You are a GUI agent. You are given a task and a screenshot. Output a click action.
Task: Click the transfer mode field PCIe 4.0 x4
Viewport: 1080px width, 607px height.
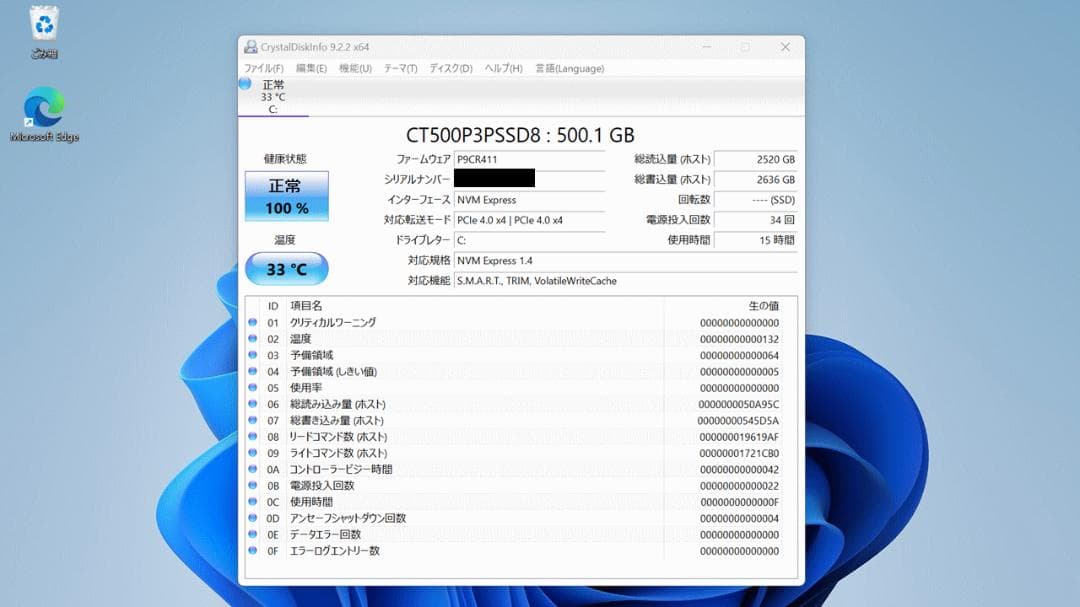click(x=529, y=220)
